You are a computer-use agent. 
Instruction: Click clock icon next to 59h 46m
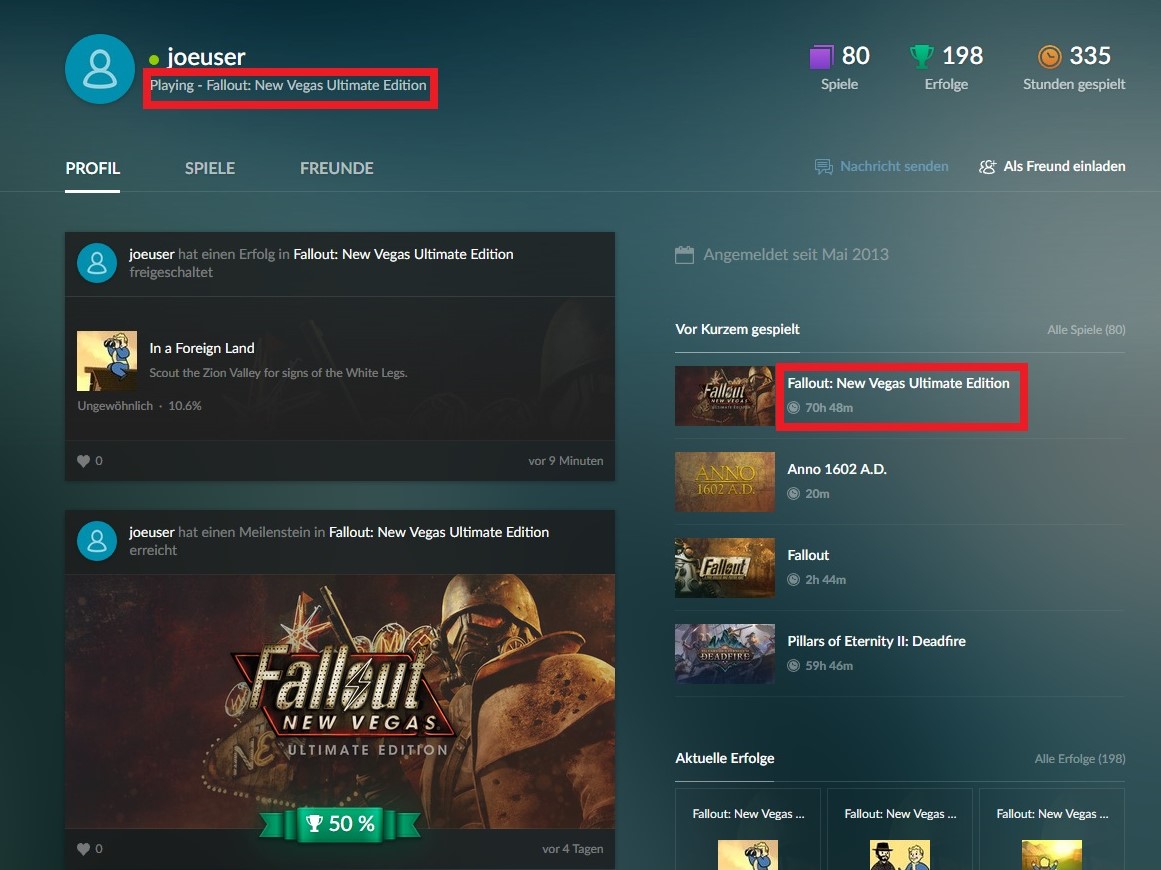coord(793,665)
